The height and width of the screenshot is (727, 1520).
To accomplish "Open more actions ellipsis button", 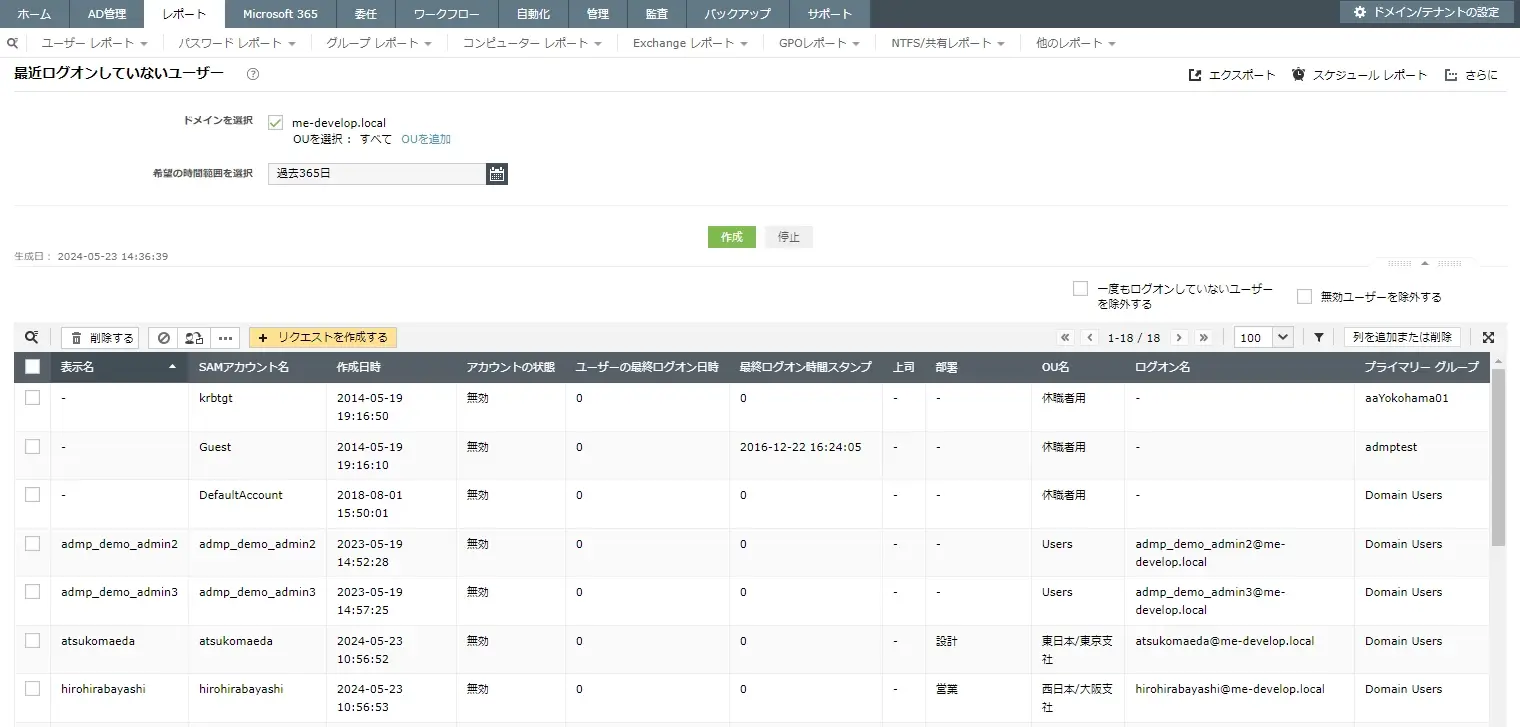I will tap(224, 338).
